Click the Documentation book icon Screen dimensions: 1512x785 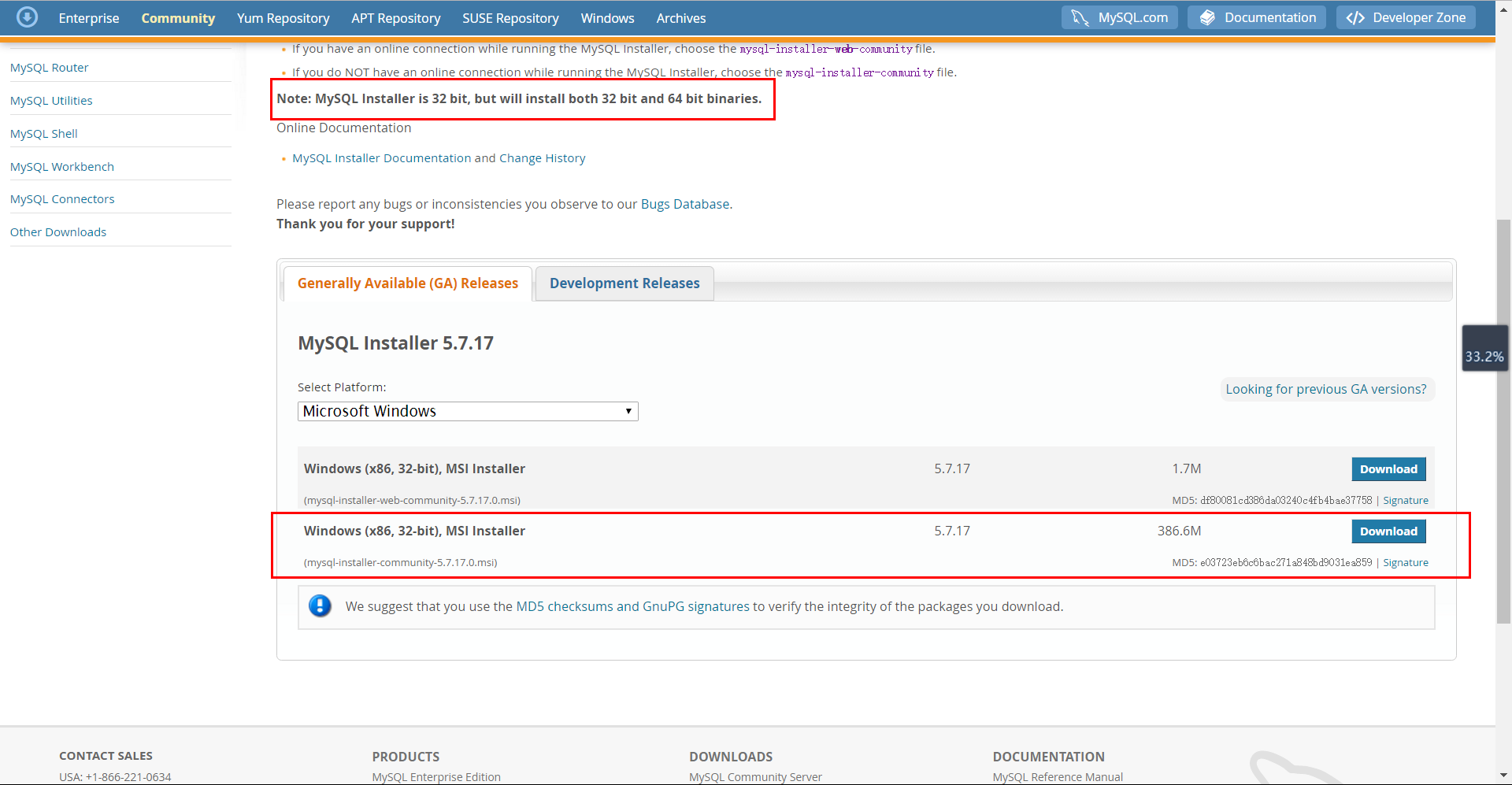tap(1207, 17)
